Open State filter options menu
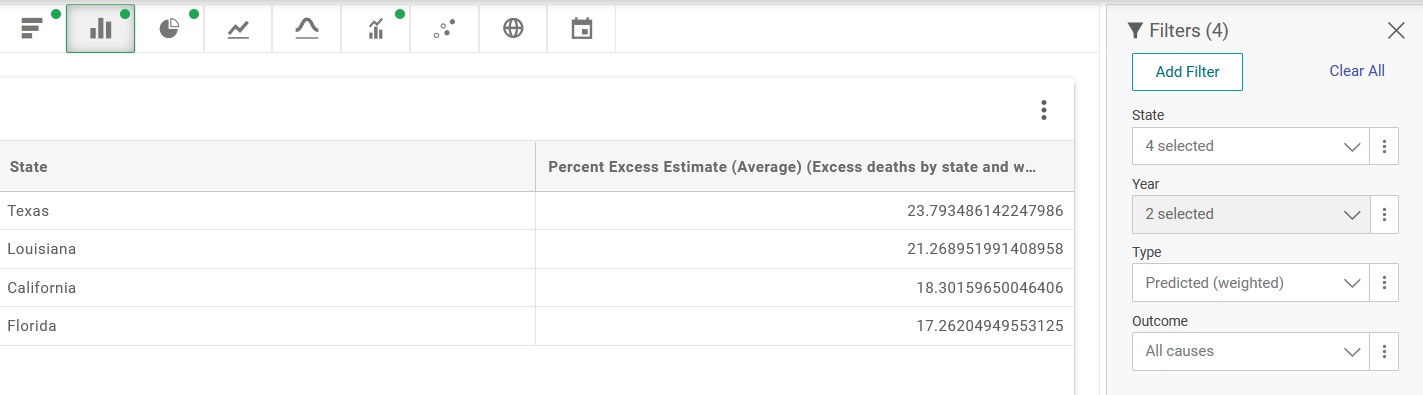The image size is (1423, 395). click(x=1384, y=146)
